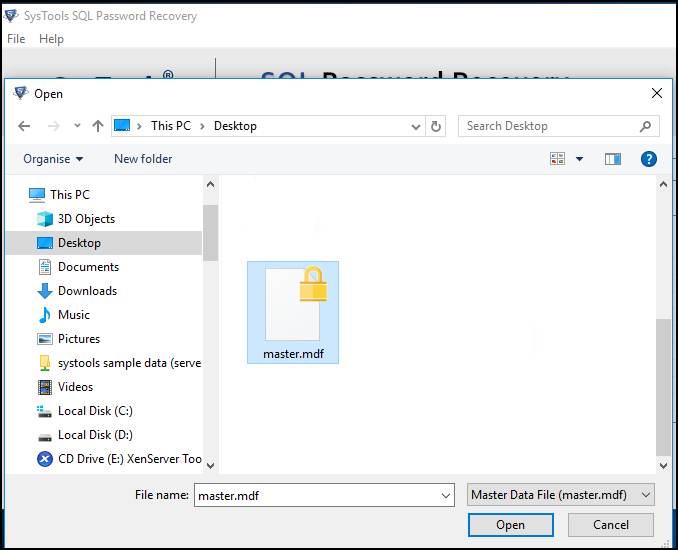Click the Videos film strip icon
The image size is (678, 550).
click(45, 387)
